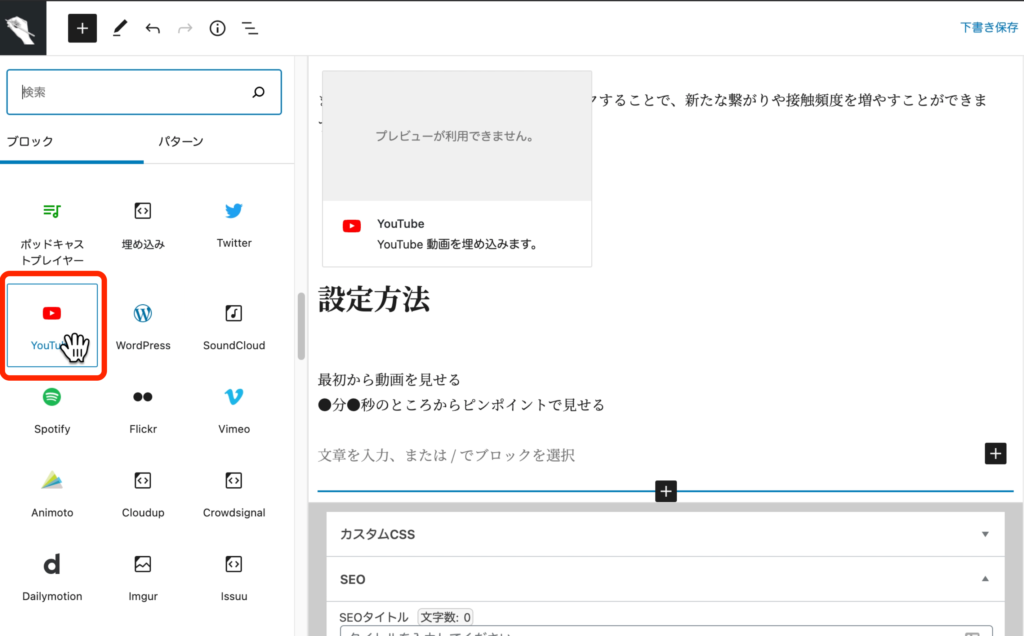The image size is (1024, 636).
Task: Switch to the パターン tab
Action: [x=181, y=141]
